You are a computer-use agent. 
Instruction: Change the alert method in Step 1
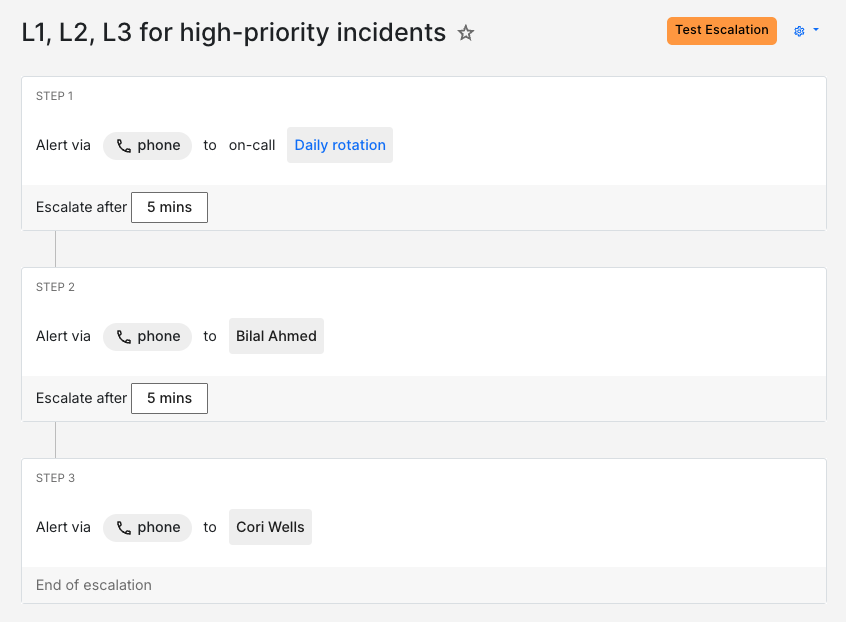(147, 145)
